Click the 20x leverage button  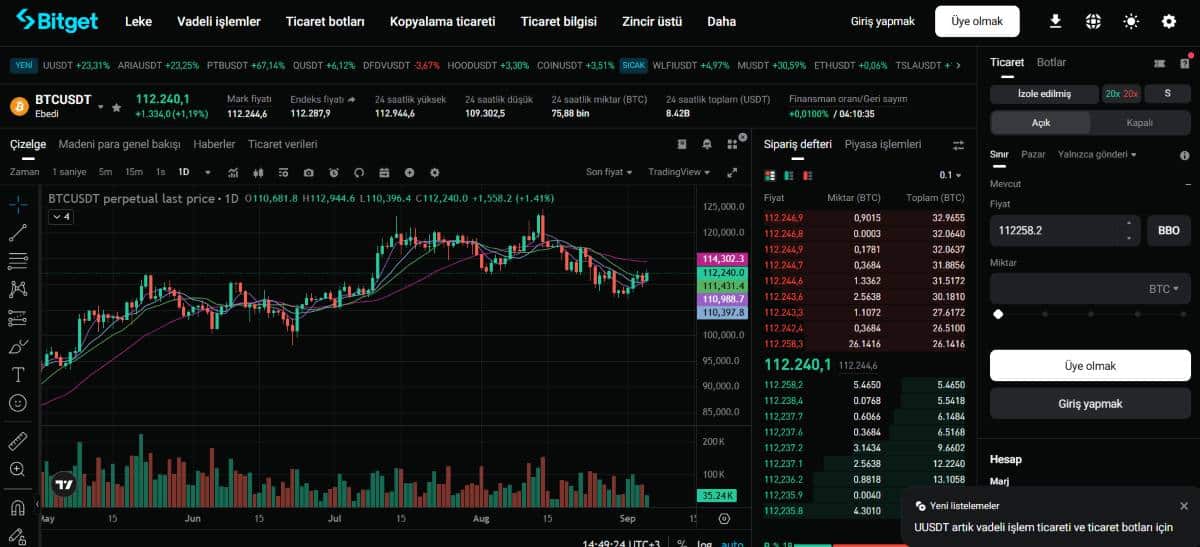[x=1121, y=93]
